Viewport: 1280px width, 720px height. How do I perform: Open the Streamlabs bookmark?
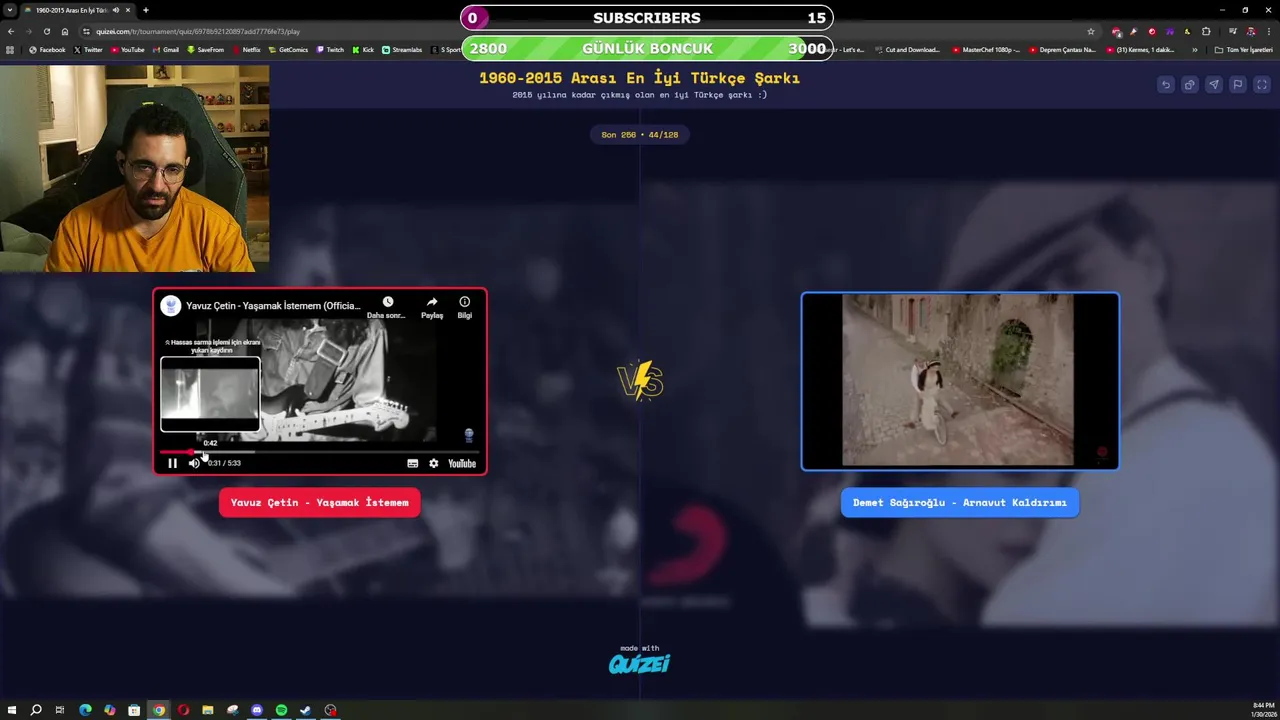point(402,49)
